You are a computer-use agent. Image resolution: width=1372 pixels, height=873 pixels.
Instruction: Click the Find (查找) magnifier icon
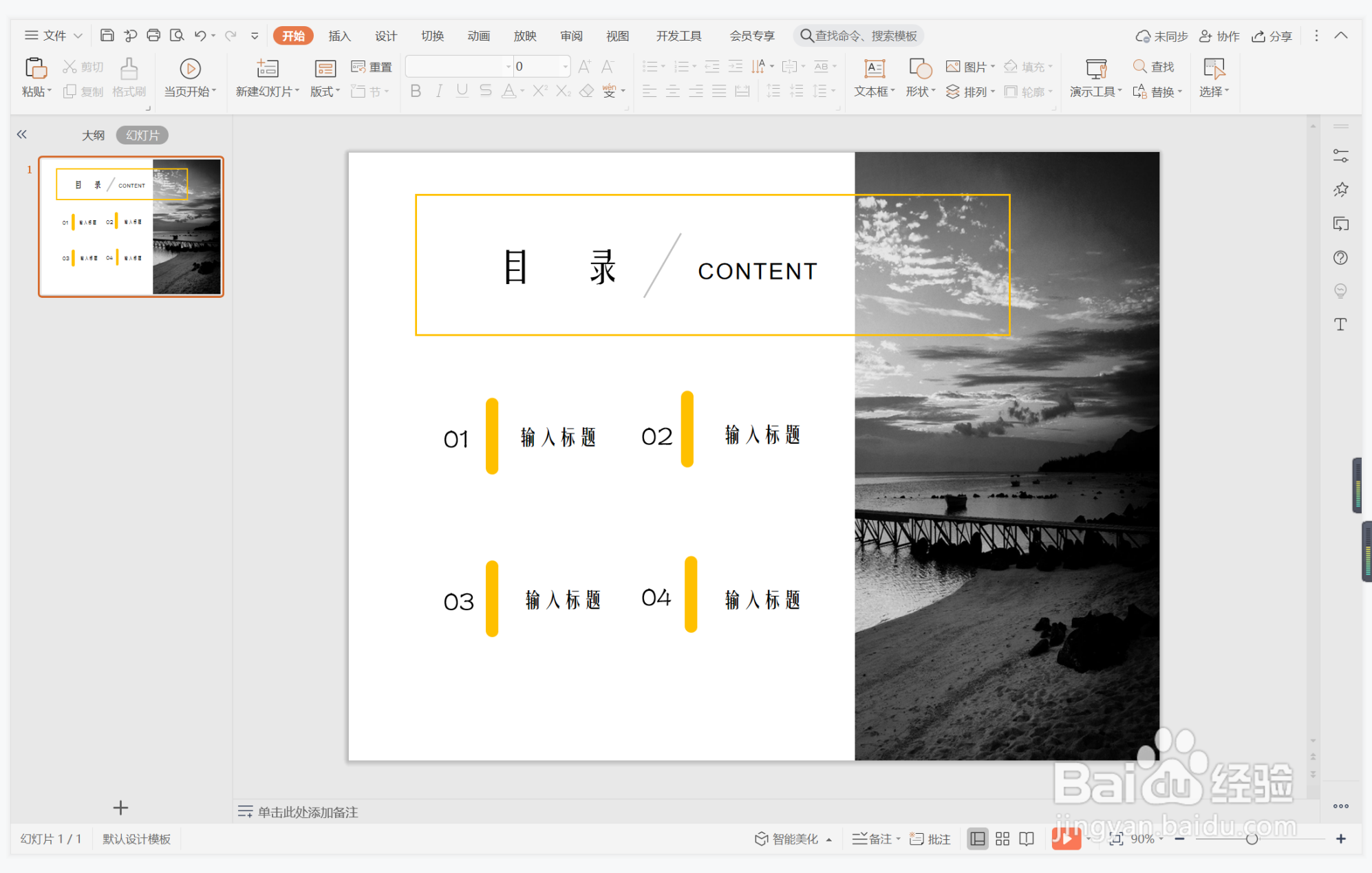1140,67
